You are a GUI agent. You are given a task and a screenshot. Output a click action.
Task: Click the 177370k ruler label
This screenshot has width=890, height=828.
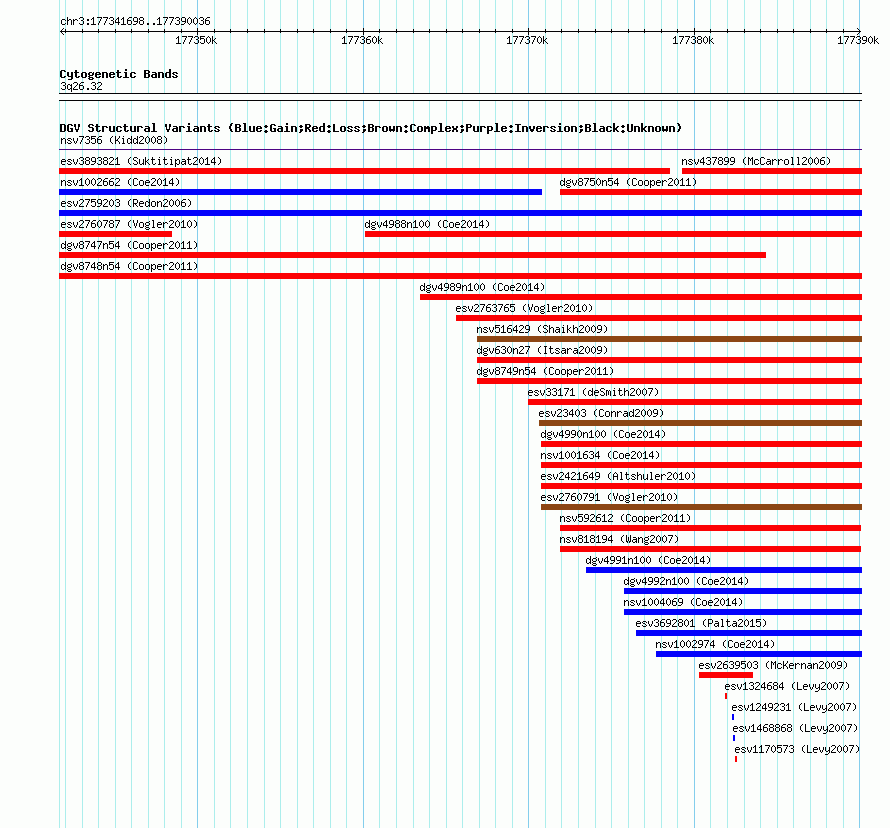pos(527,40)
